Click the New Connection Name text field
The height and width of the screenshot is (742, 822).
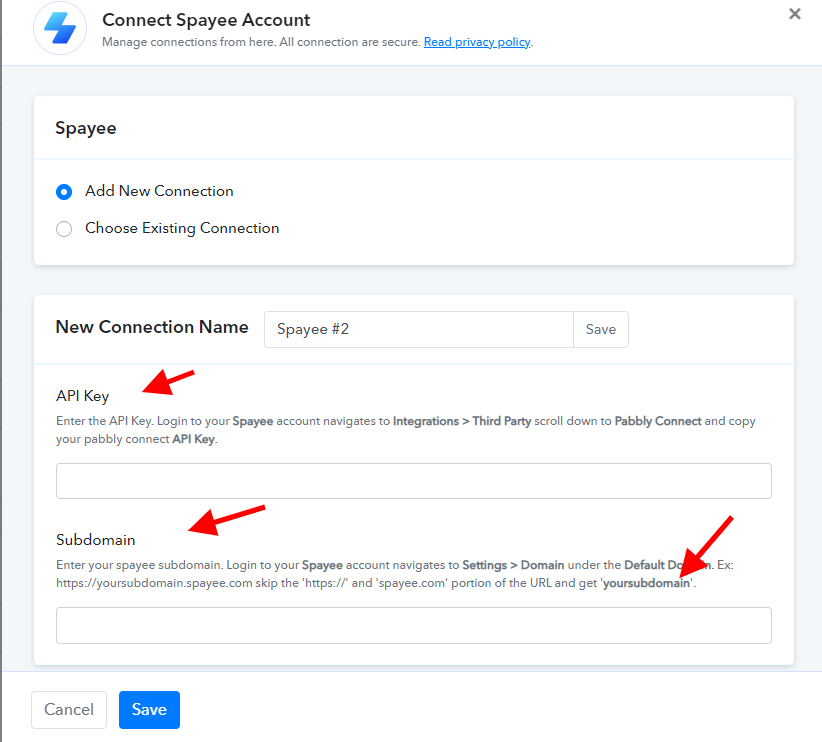(418, 329)
